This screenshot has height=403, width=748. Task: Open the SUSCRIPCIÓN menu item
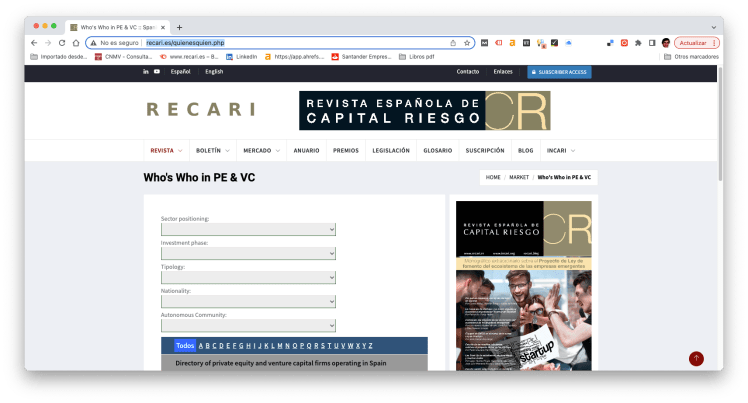tap(485, 151)
